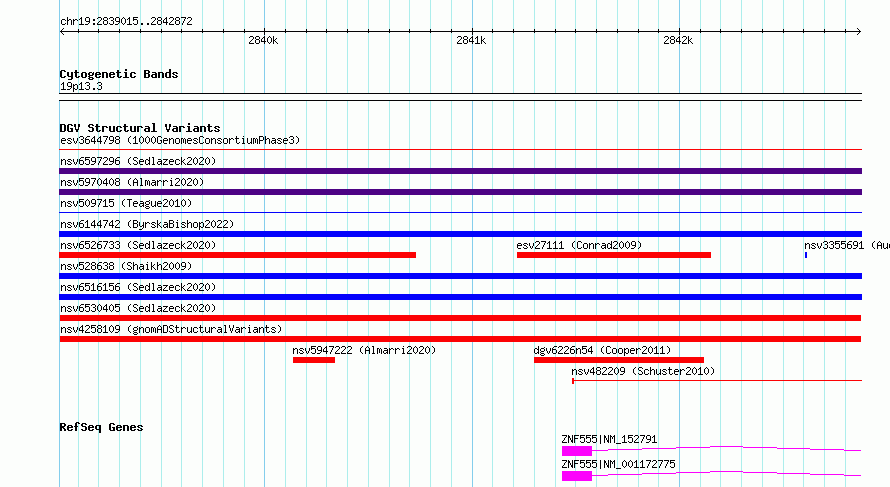890x487 pixels.
Task: Click the blue bar under nsv6144742
Action: 460,234
